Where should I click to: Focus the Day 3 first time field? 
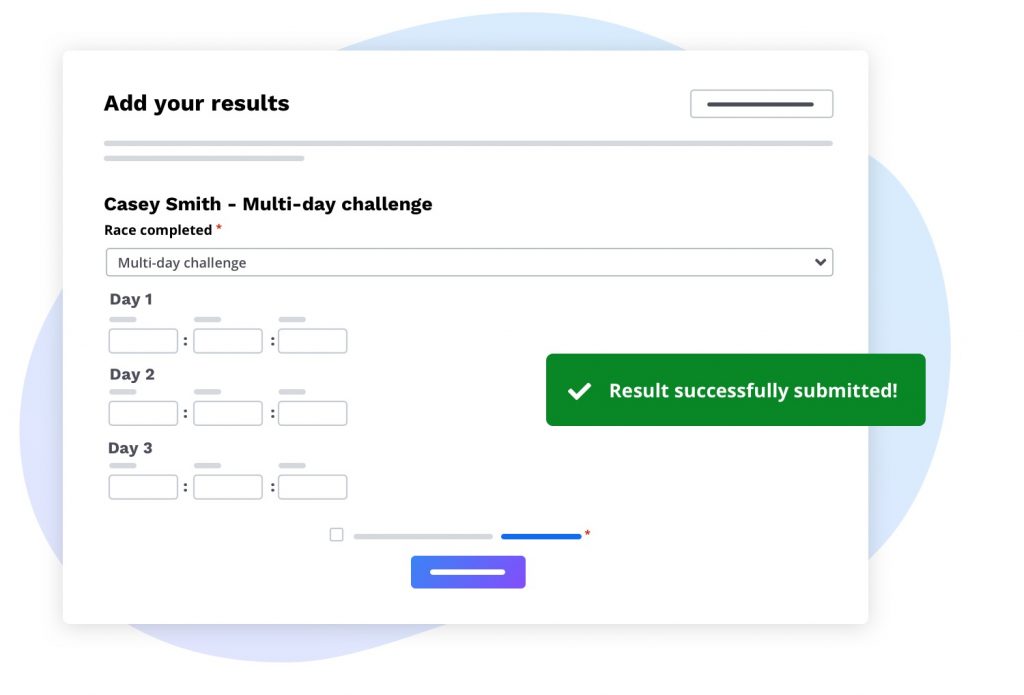143,487
